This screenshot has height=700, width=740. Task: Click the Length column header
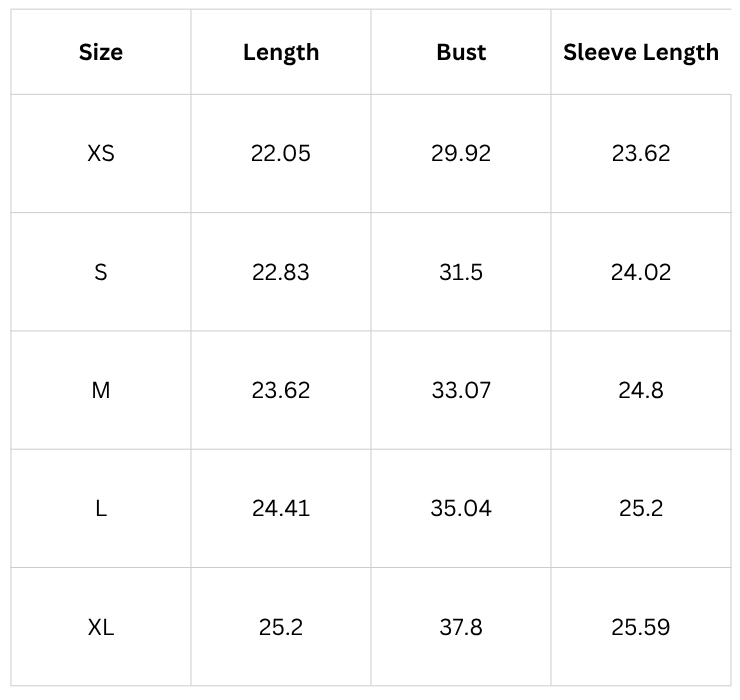pos(281,52)
